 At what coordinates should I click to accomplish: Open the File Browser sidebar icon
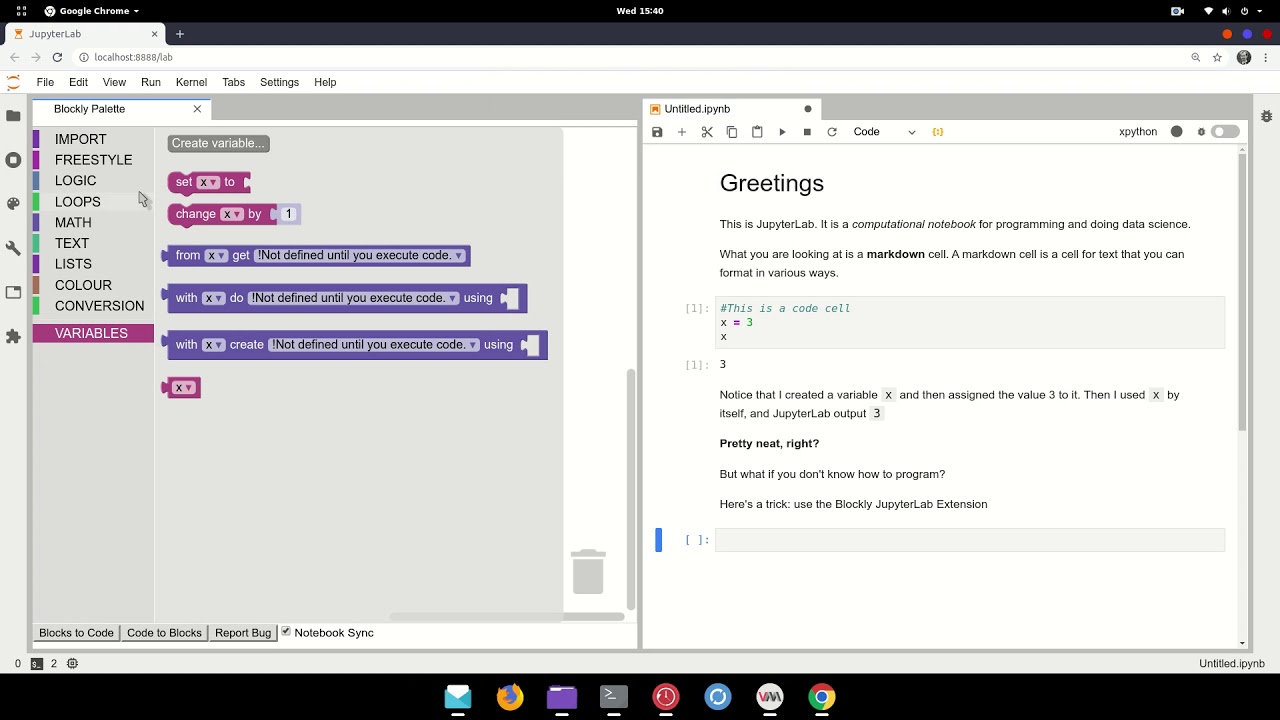click(13, 116)
